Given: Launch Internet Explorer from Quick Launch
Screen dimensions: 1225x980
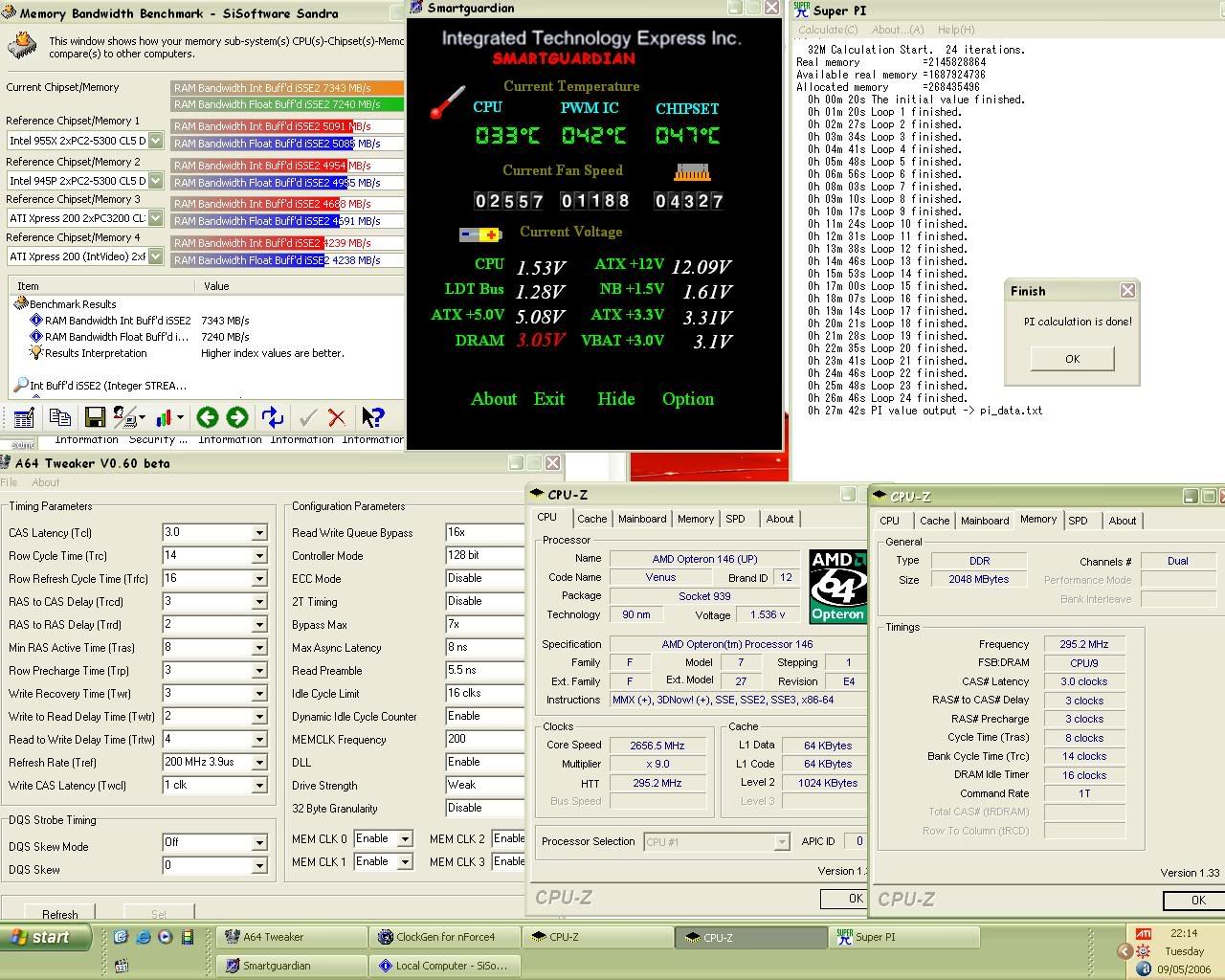Looking at the screenshot, I should click(143, 937).
